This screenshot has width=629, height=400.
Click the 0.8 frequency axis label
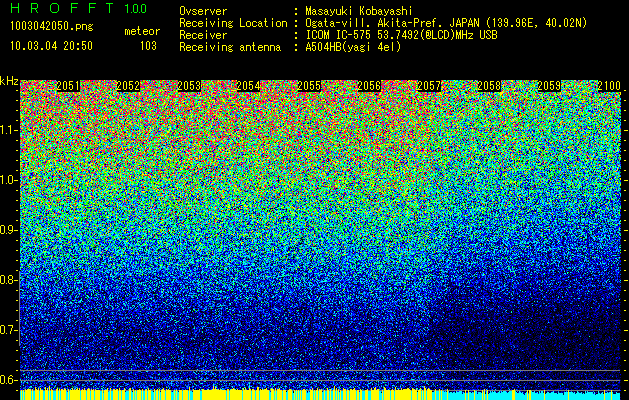[x=9, y=280]
